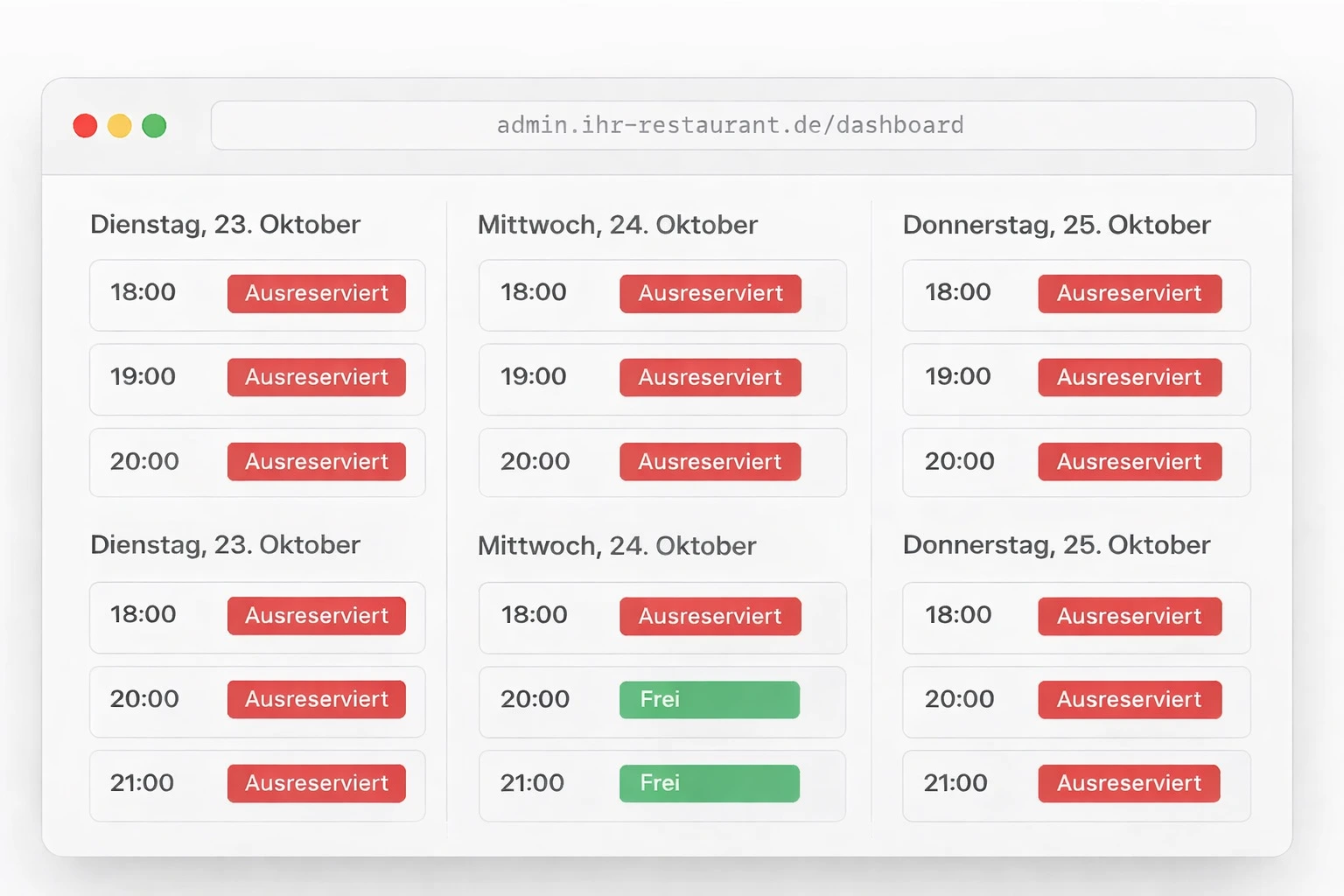Toggle the 21:00 Frei badge for Mittwoch
Image resolution: width=1344 pixels, height=896 pixels.
709,783
